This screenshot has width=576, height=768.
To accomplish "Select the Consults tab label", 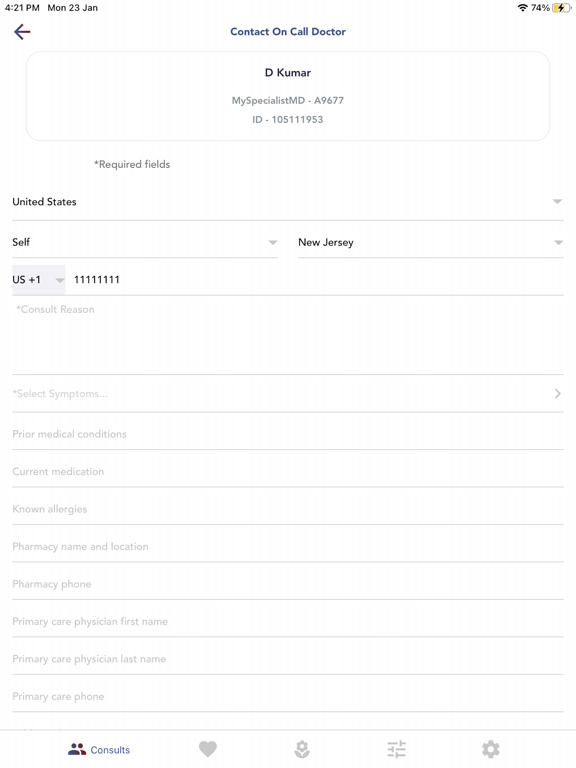I will (x=110, y=750).
